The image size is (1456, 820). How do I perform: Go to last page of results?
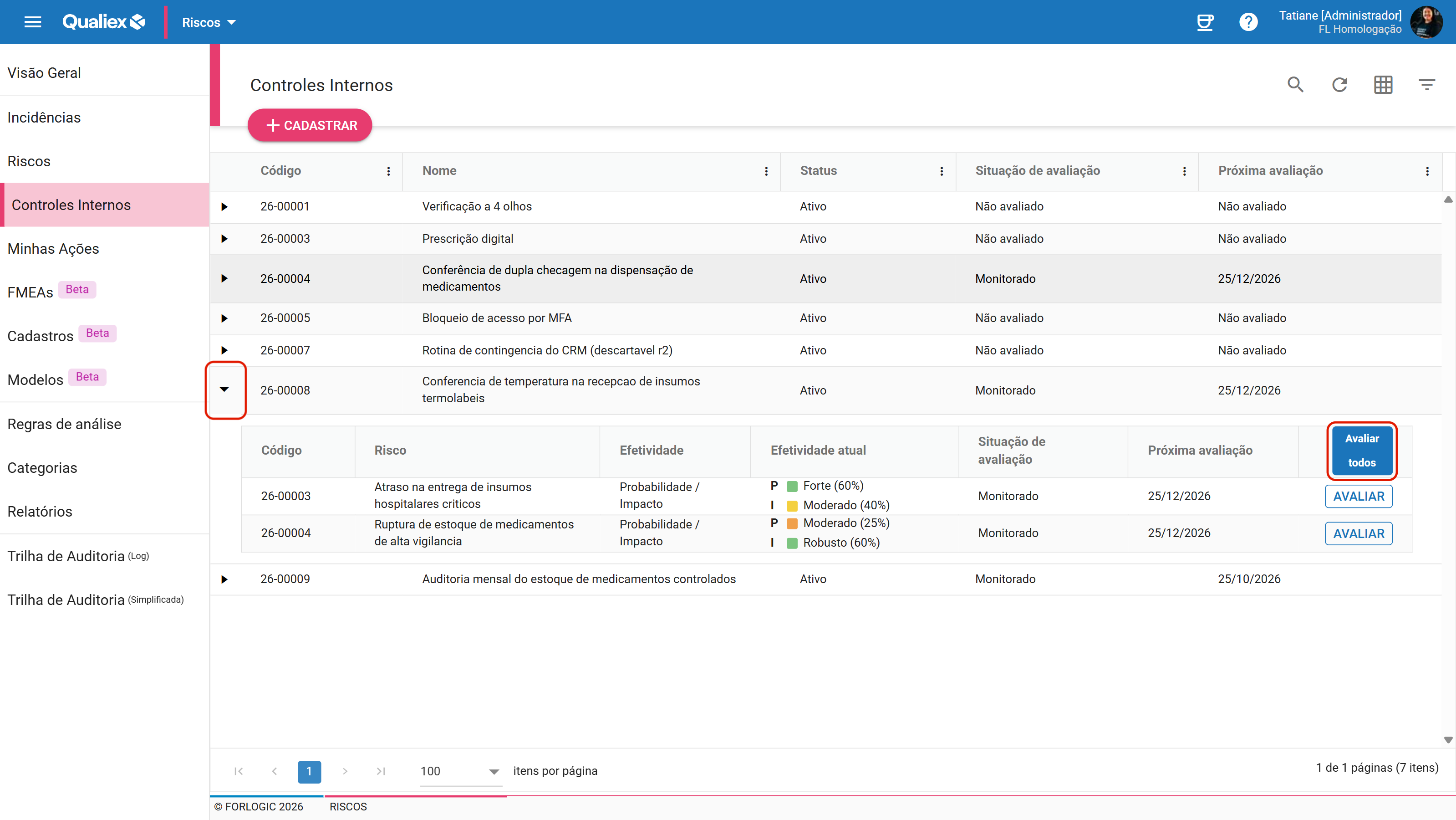381,771
